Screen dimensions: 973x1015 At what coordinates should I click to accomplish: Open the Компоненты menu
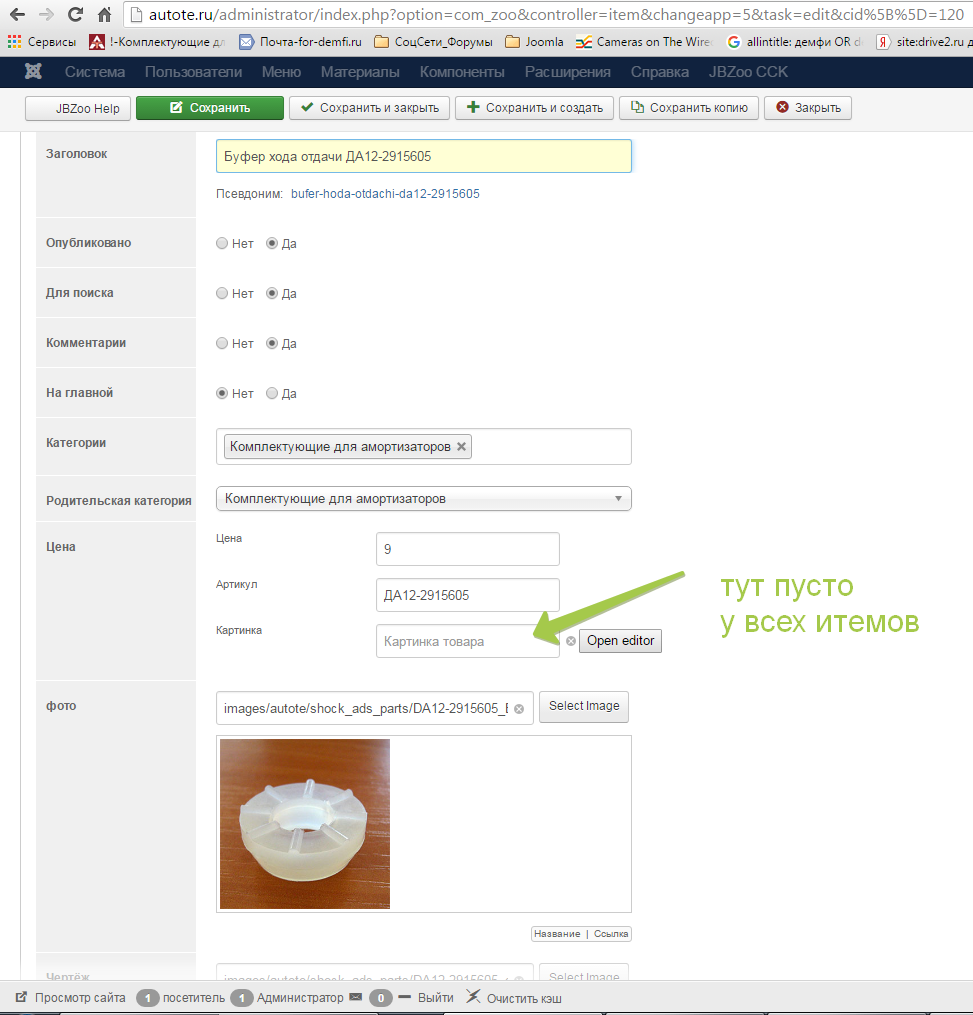point(462,72)
